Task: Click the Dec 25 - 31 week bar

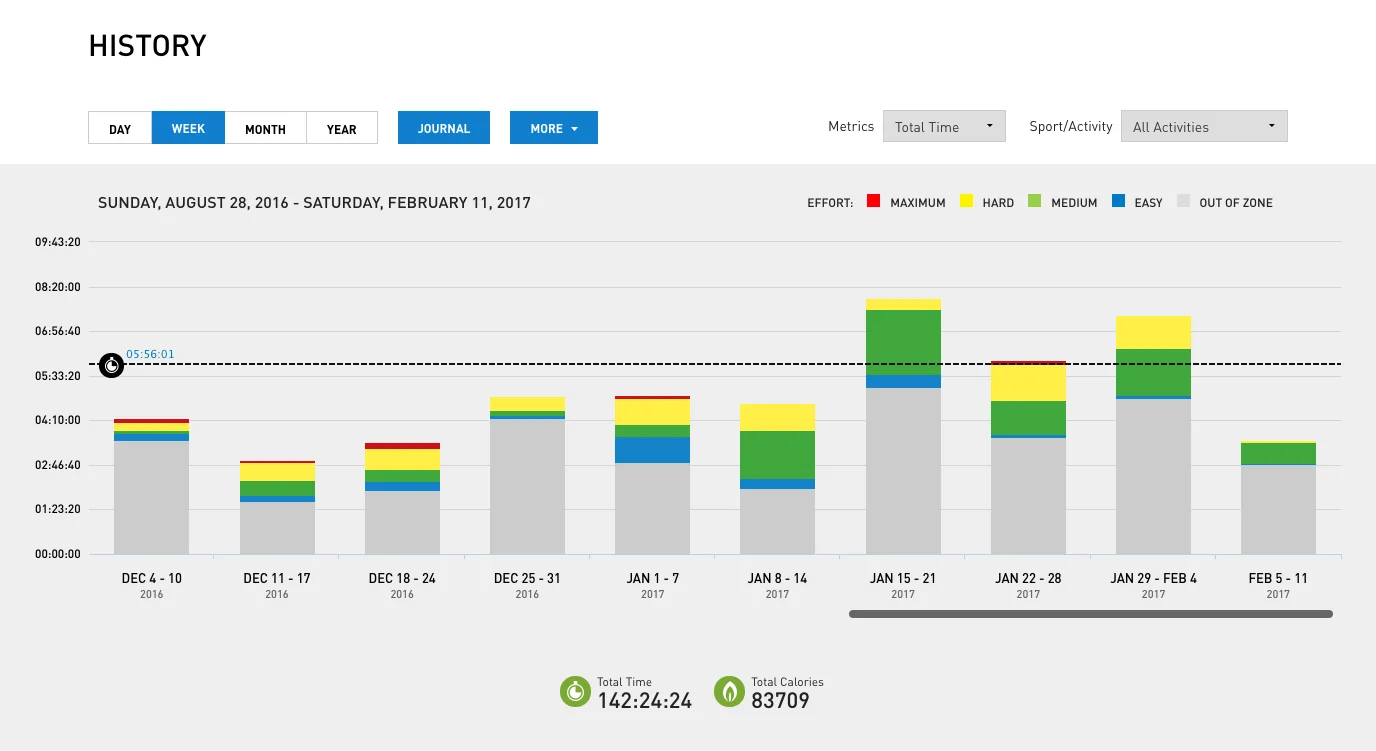Action: [527, 480]
